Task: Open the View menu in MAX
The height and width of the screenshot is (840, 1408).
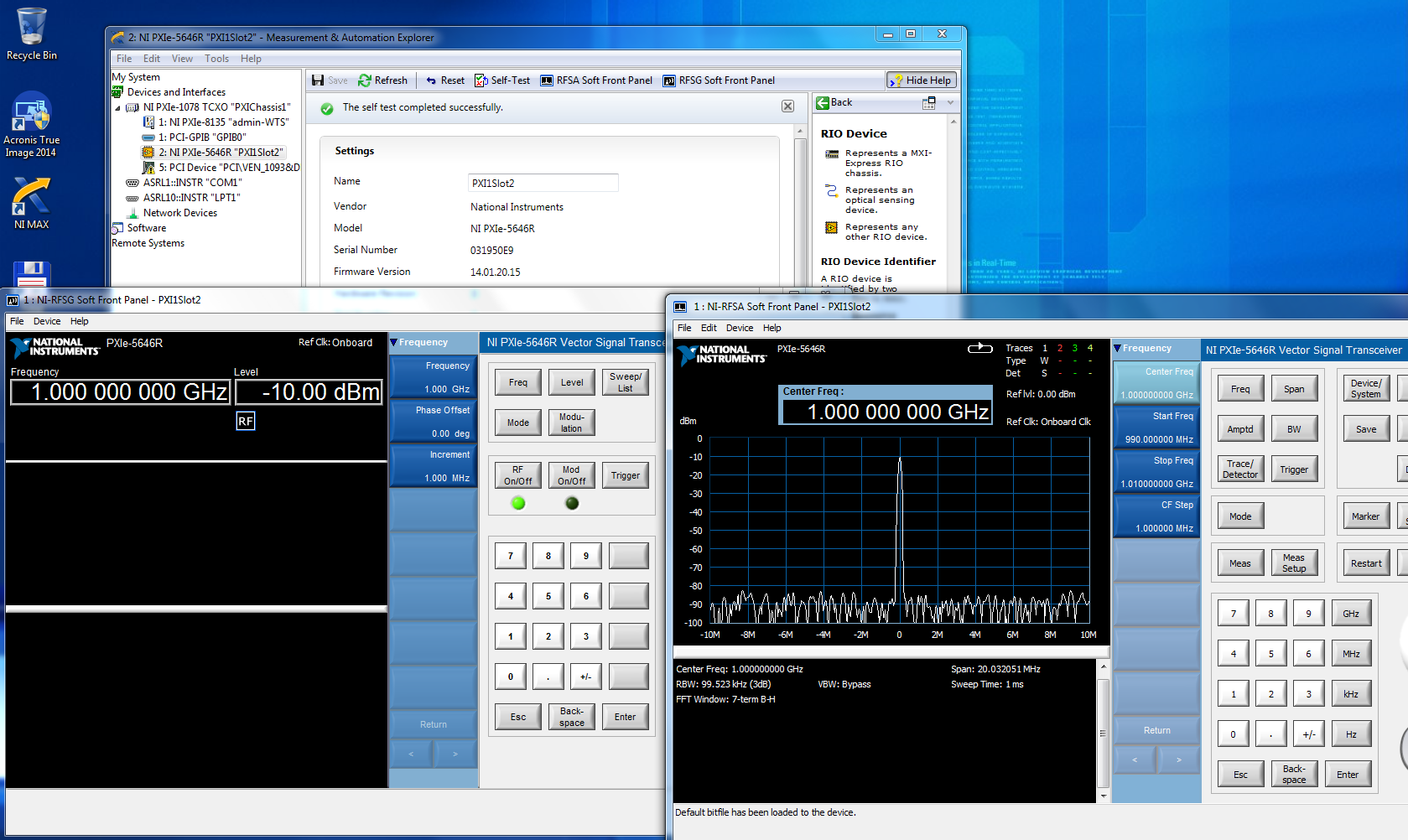Action: (x=182, y=59)
